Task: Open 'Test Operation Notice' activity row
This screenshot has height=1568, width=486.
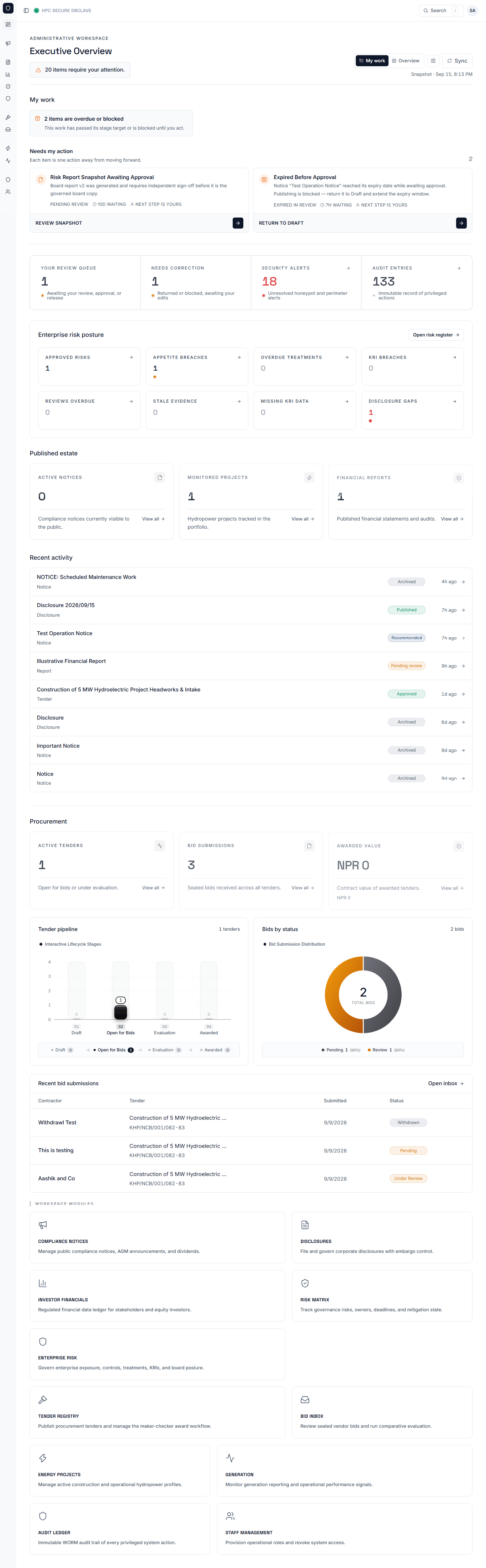Action: (250, 638)
